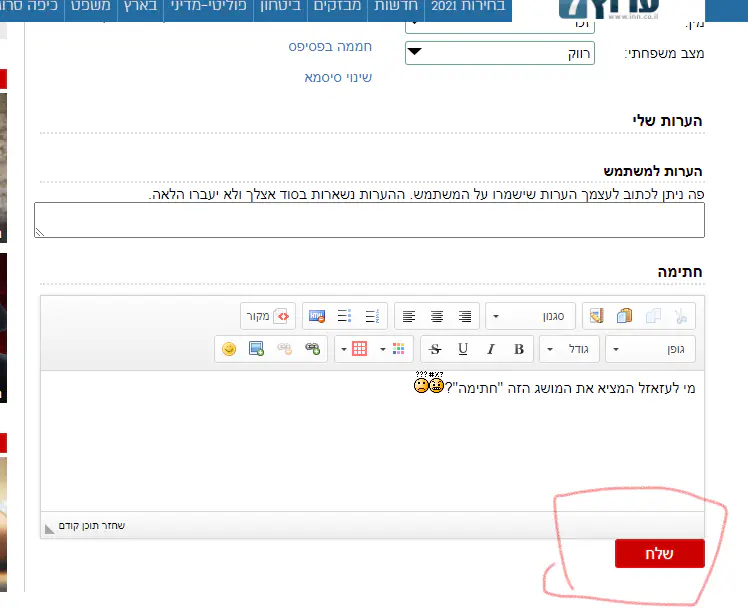
Task: Insert a numbered list
Action: click(373, 317)
